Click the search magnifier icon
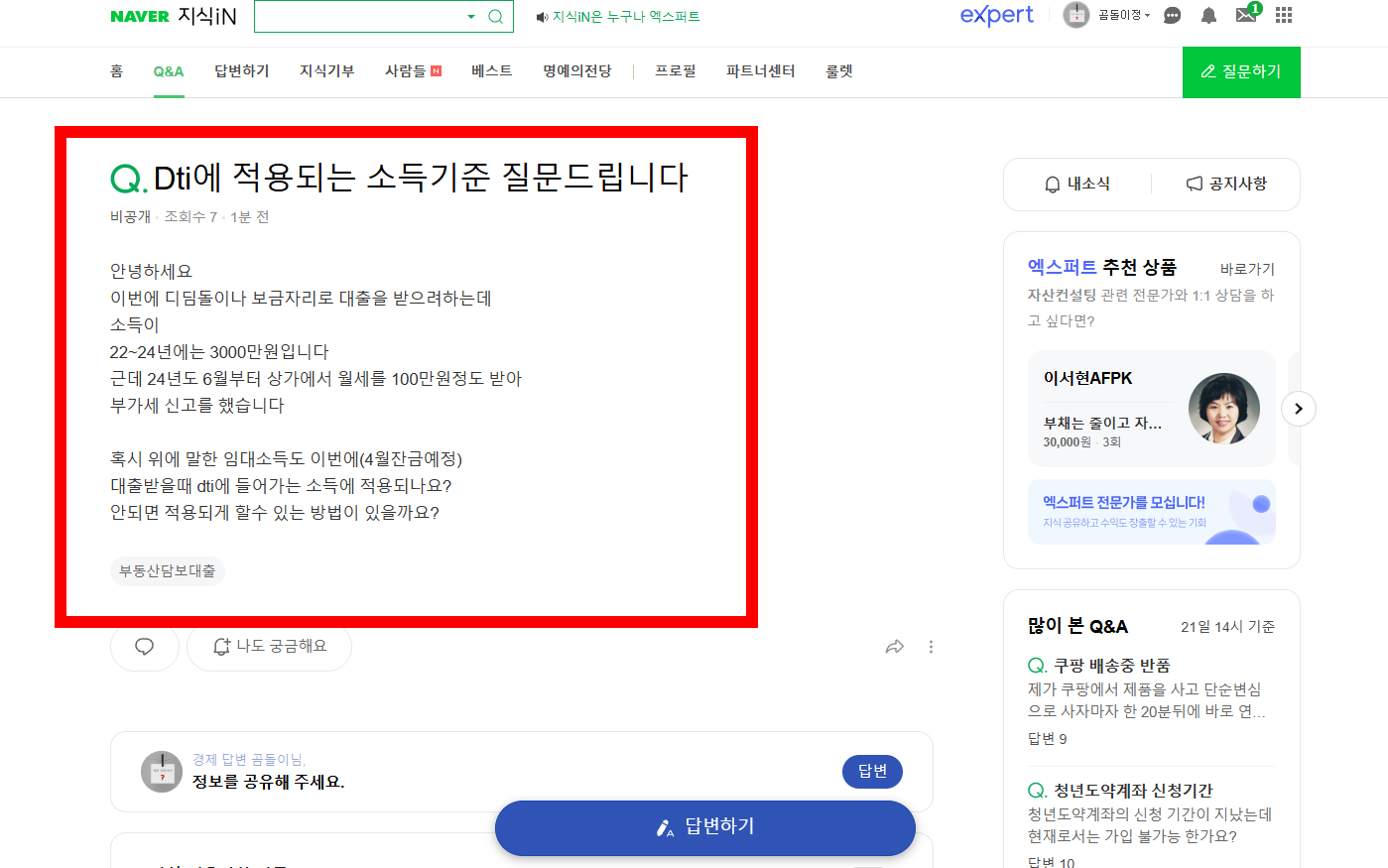This screenshot has width=1388, height=868. pos(496,17)
